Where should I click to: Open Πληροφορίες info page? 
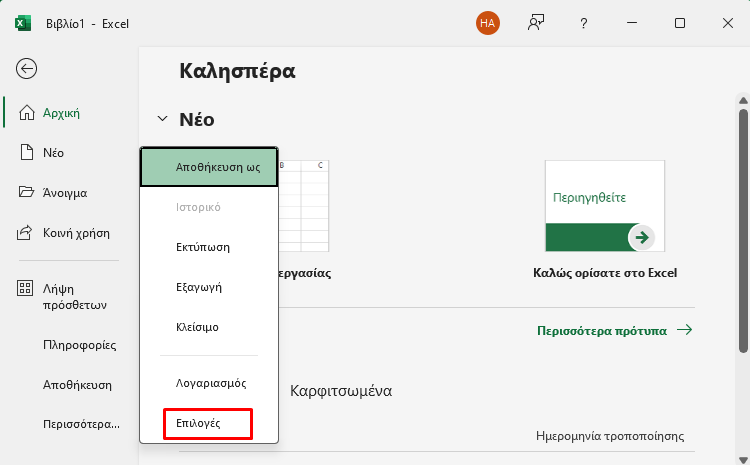click(x=79, y=345)
